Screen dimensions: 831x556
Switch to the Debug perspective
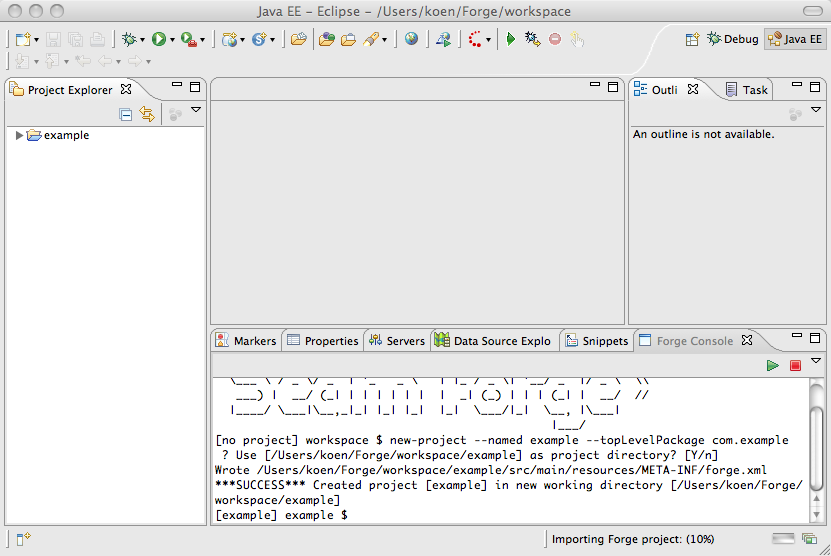tap(733, 39)
